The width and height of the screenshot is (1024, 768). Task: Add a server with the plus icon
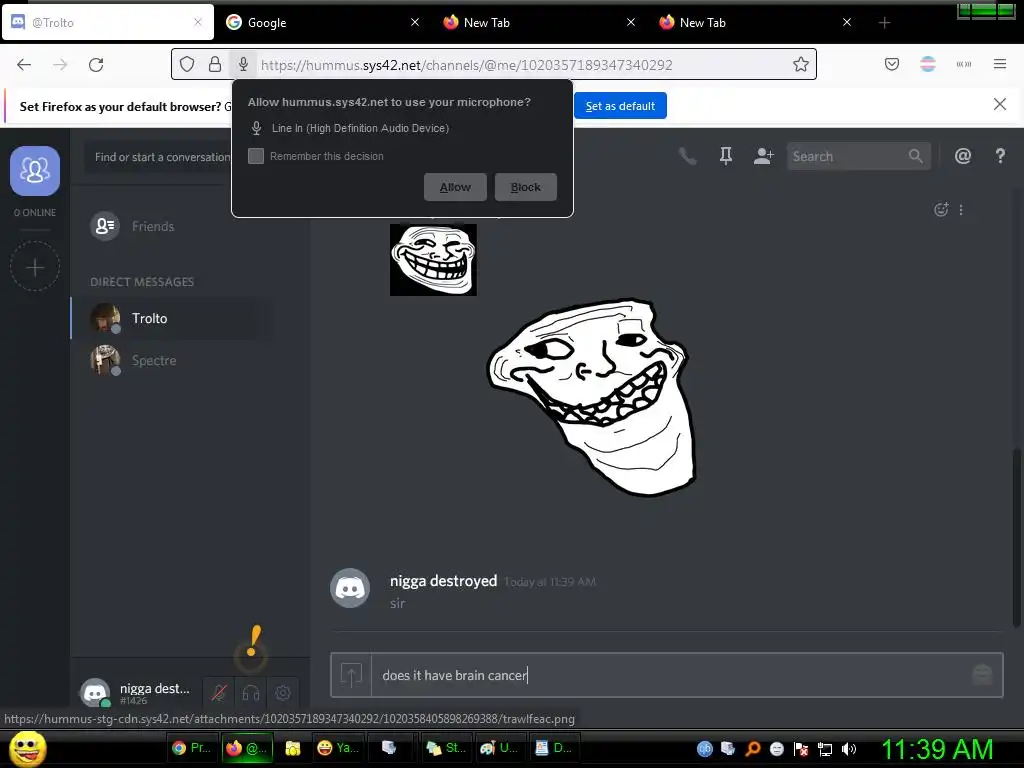[x=35, y=267]
